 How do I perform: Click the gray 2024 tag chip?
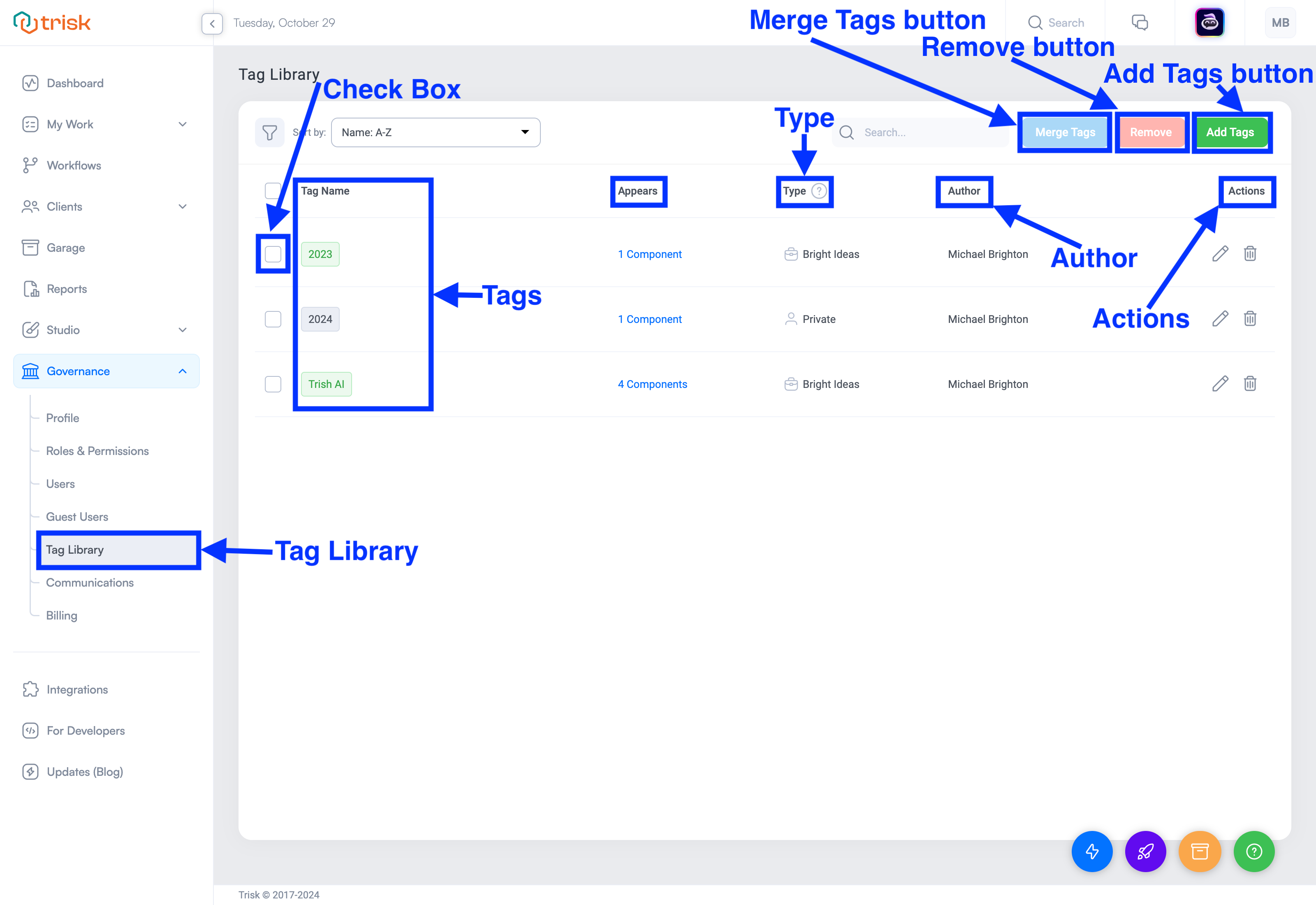point(320,319)
